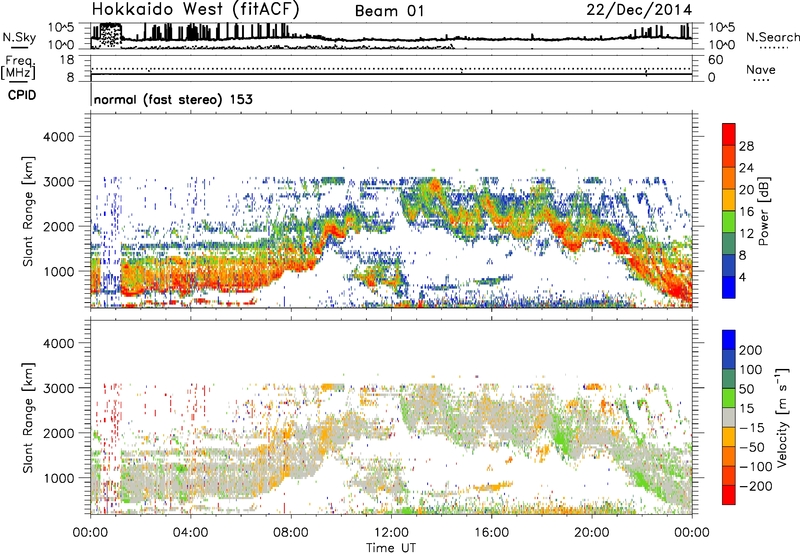The width and height of the screenshot is (800, 554).
Task: Select the 'CPID' row label
Action: point(22,95)
